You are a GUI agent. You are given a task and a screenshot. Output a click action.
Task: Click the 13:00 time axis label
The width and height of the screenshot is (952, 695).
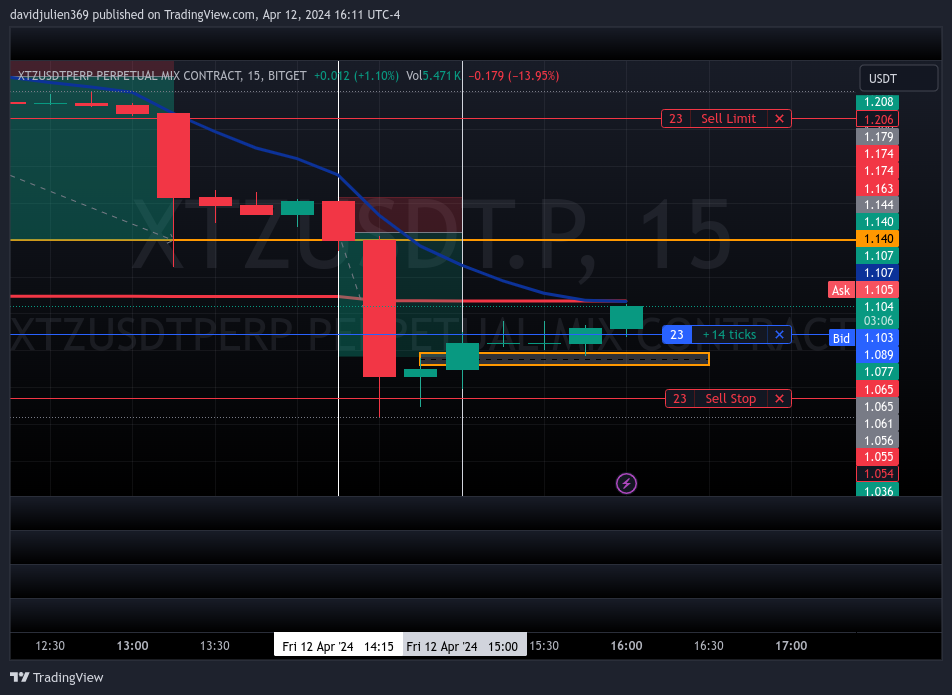click(132, 646)
